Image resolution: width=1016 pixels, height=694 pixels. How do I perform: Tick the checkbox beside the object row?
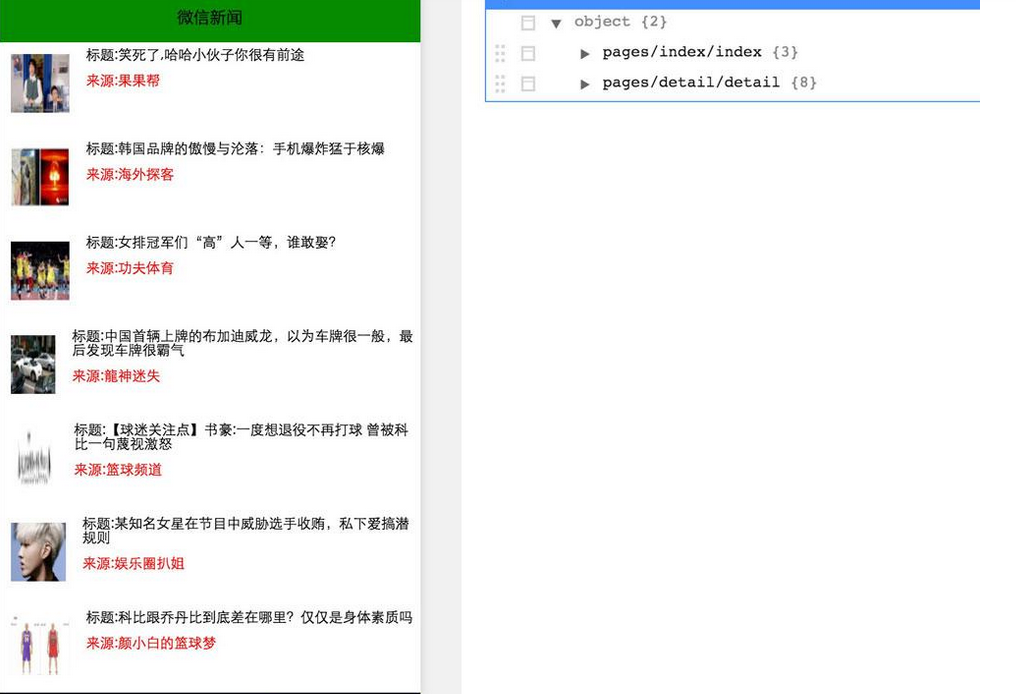click(x=528, y=23)
